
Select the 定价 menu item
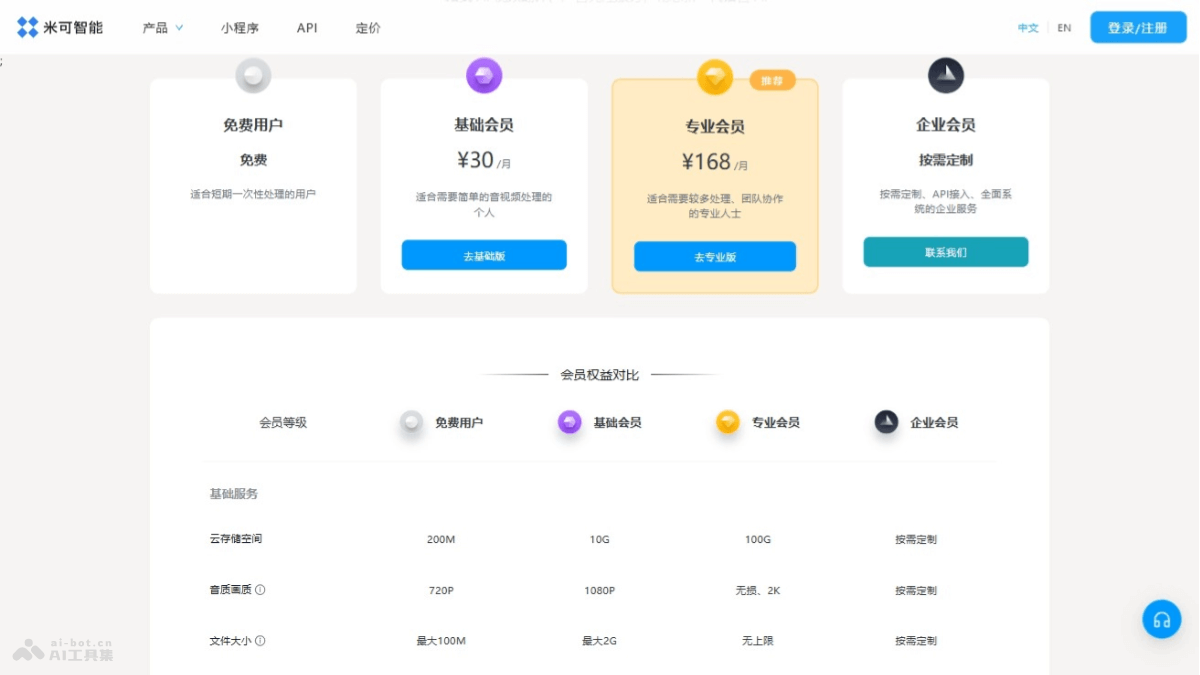click(x=367, y=28)
